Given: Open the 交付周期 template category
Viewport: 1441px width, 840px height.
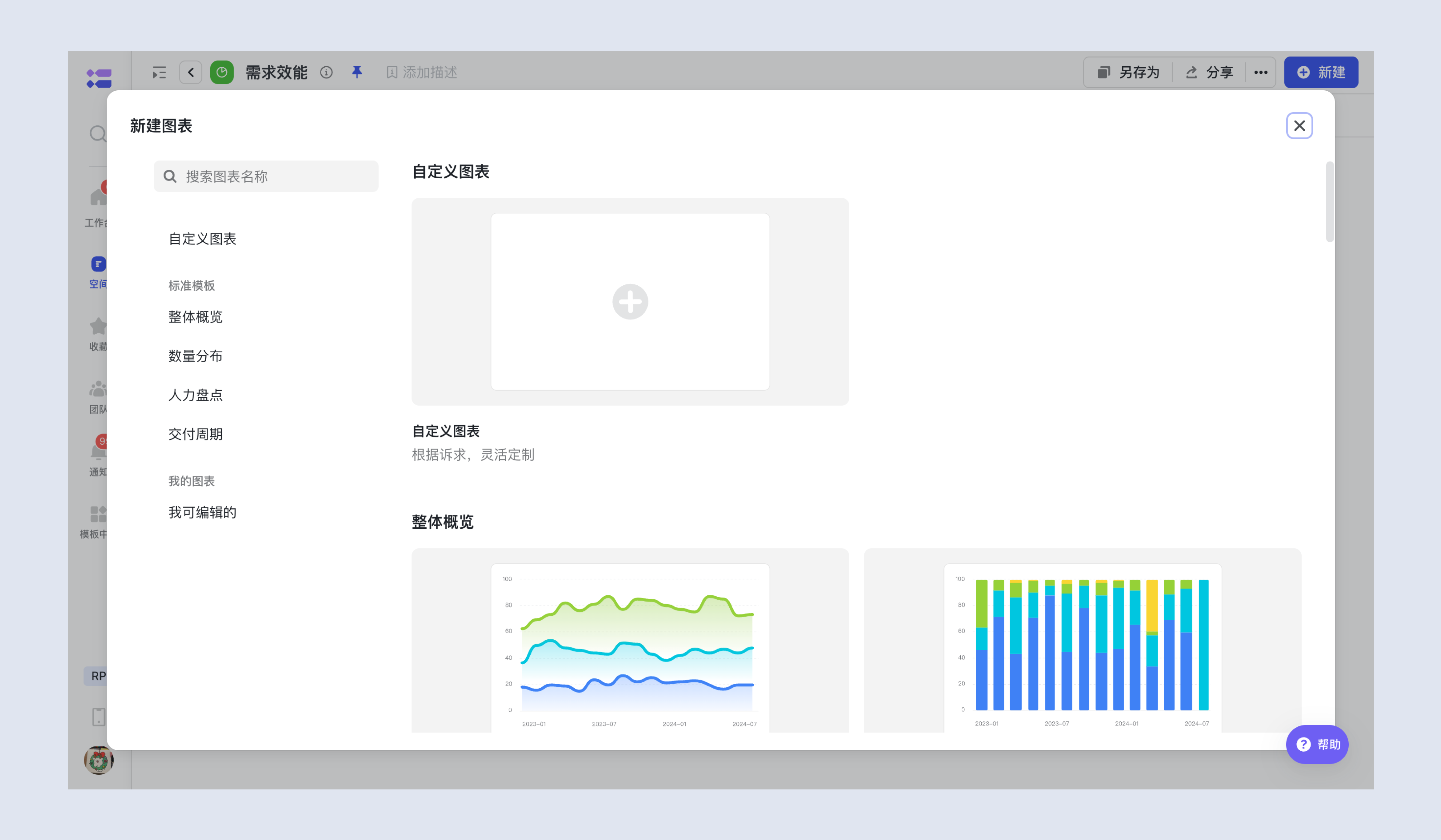Looking at the screenshot, I should coord(195,434).
